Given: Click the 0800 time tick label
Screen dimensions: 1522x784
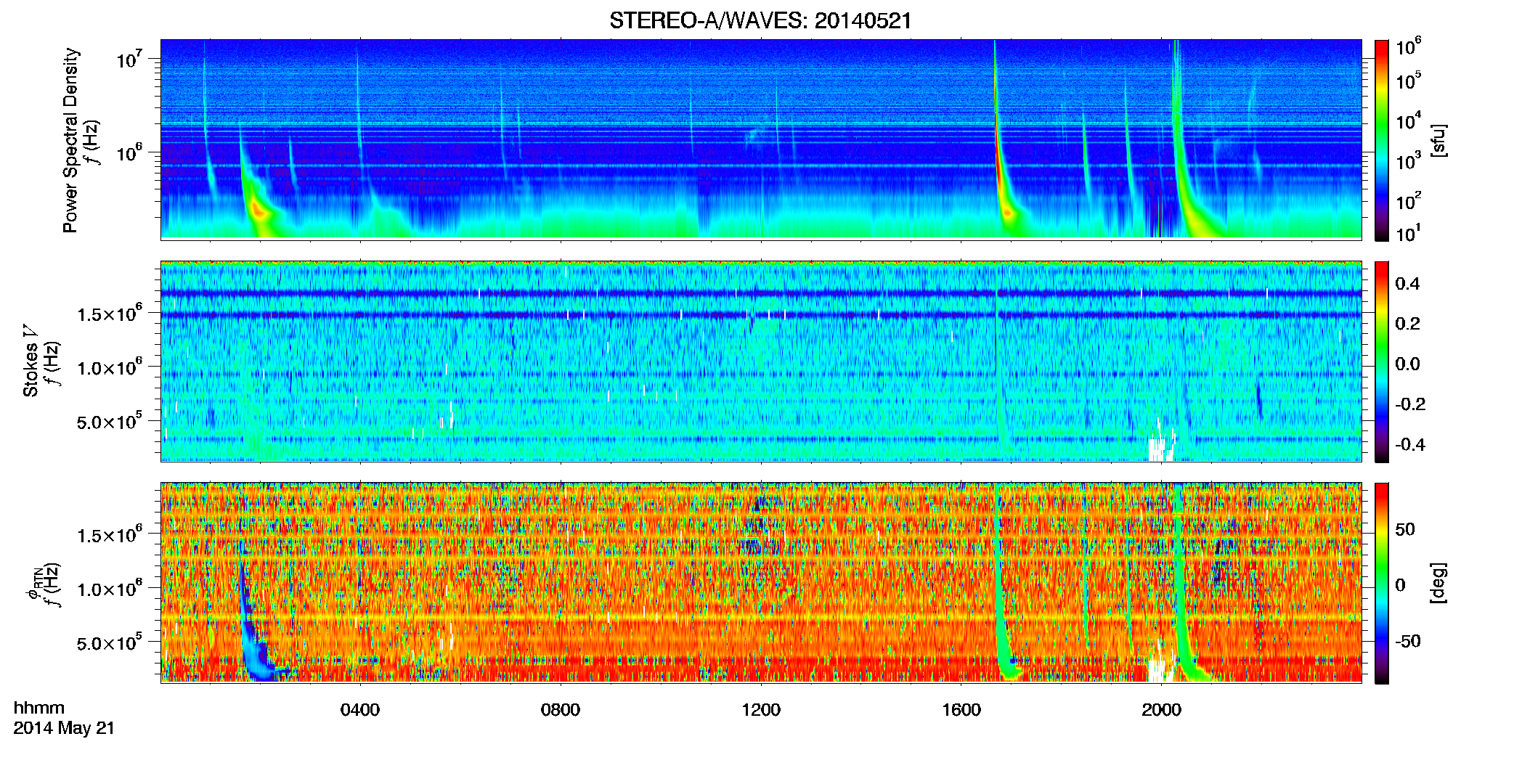Looking at the screenshot, I should (561, 710).
